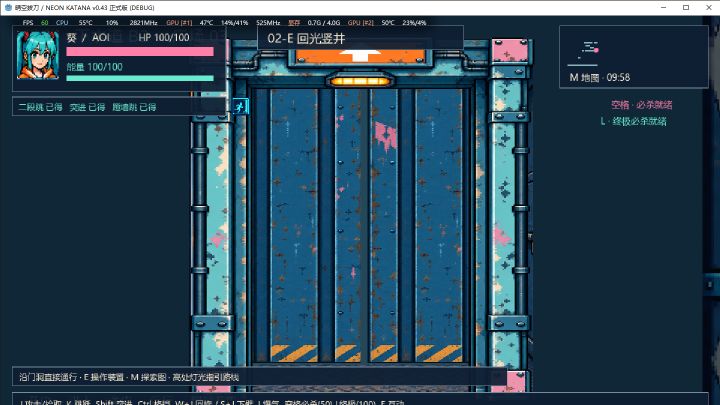Click the '葵 / AOI' character name

click(88, 38)
